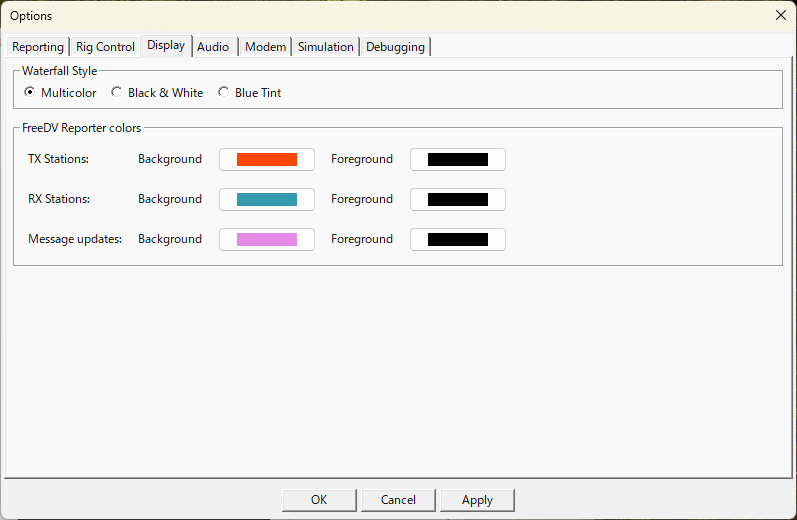The image size is (797, 520).
Task: Confirm settings with the OK button
Action: click(x=319, y=500)
